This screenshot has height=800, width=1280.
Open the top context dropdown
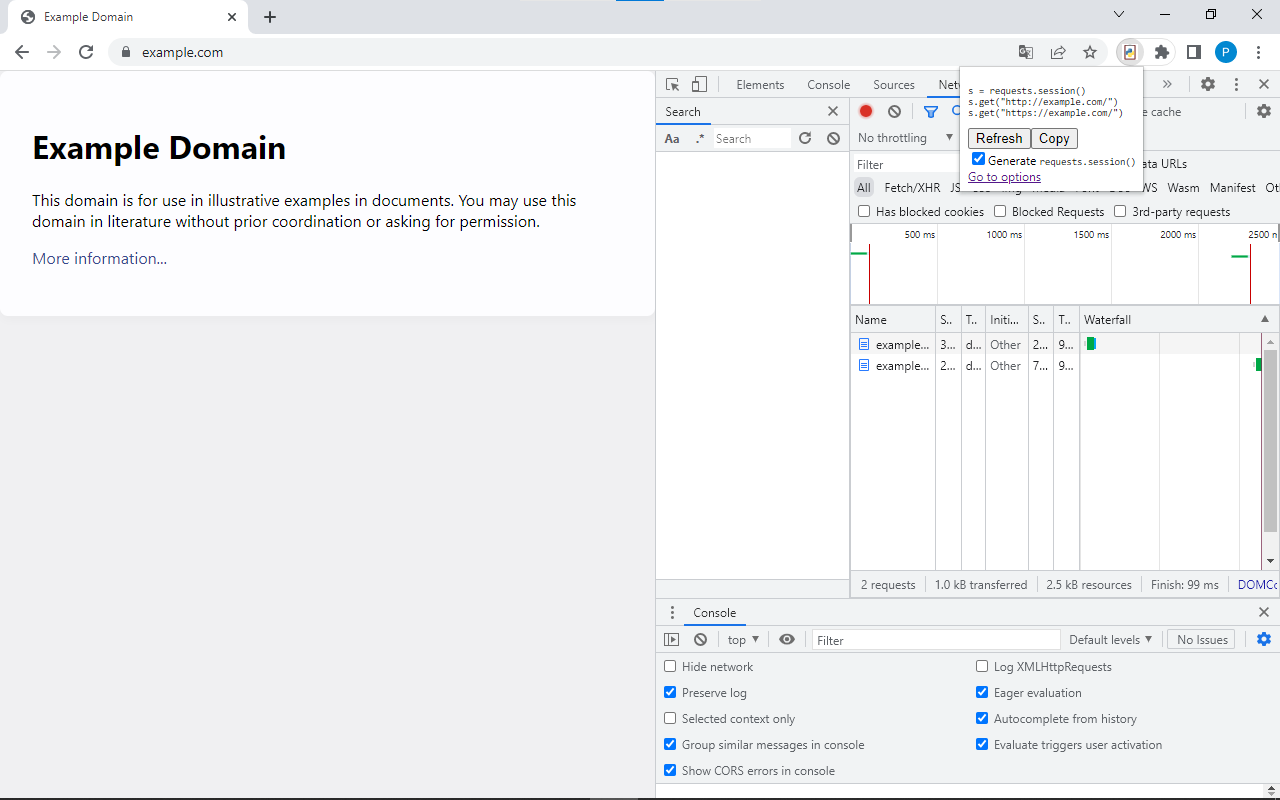[743, 639]
